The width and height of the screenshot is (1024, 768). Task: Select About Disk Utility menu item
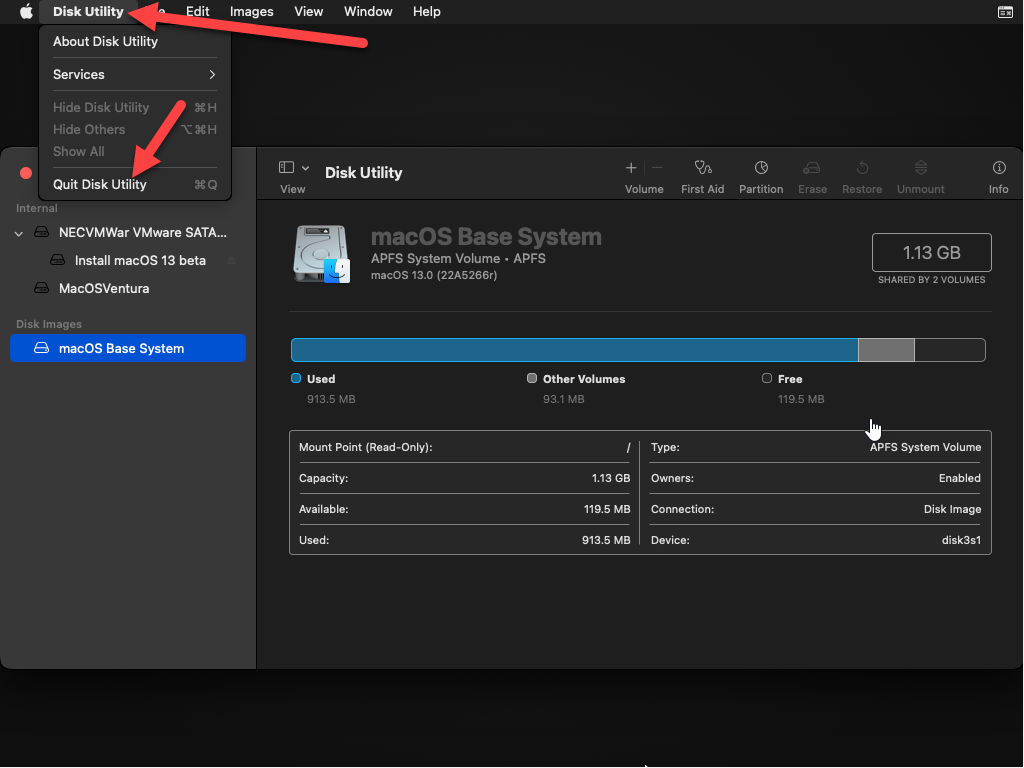105,42
